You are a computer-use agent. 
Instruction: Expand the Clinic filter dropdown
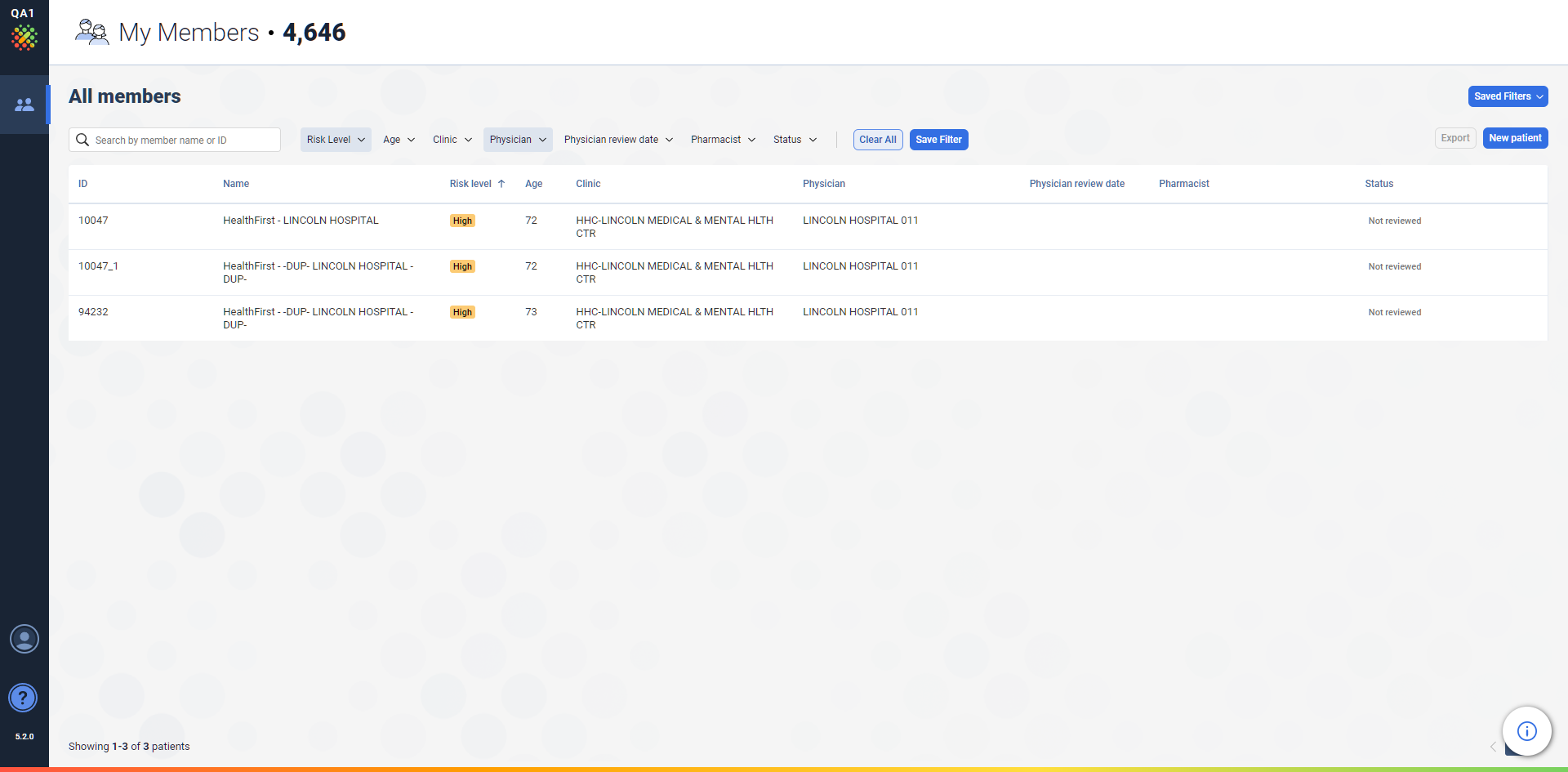452,140
